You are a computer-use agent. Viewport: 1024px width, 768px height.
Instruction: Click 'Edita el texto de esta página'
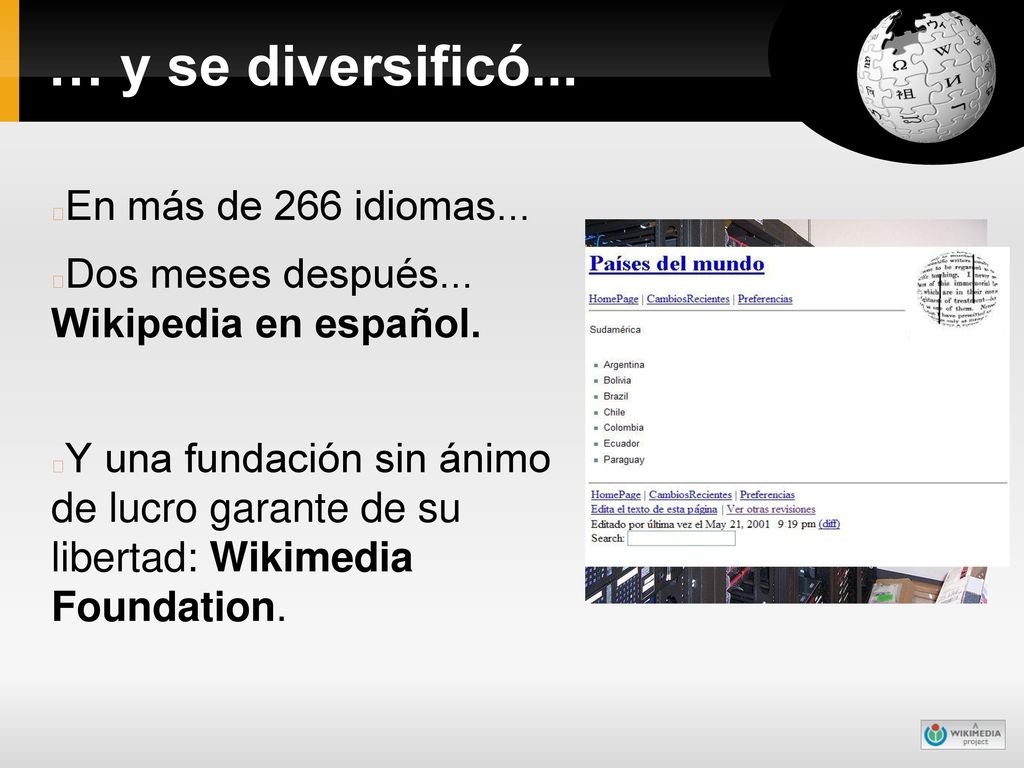(x=654, y=509)
